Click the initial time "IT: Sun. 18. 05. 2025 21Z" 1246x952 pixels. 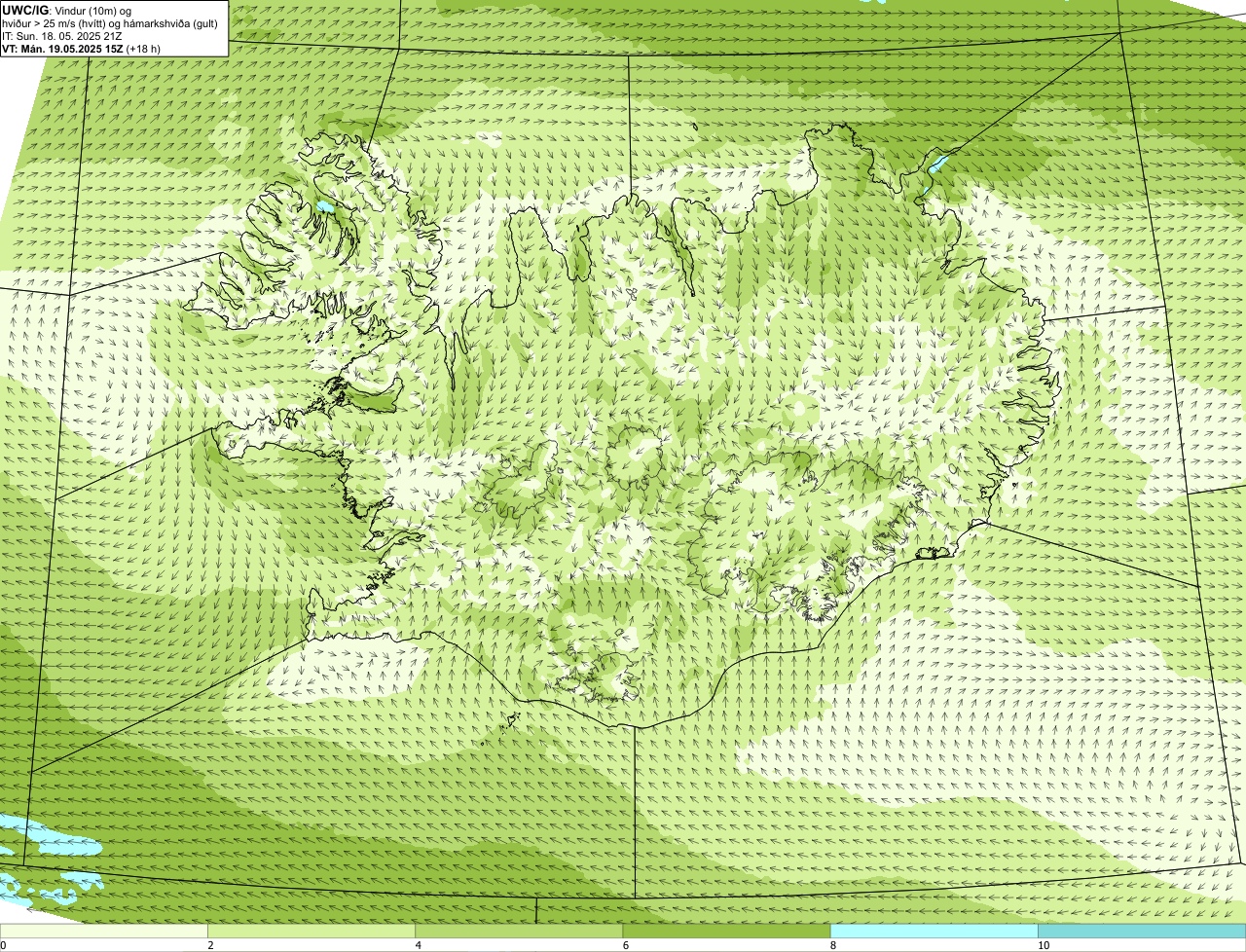(x=62, y=35)
